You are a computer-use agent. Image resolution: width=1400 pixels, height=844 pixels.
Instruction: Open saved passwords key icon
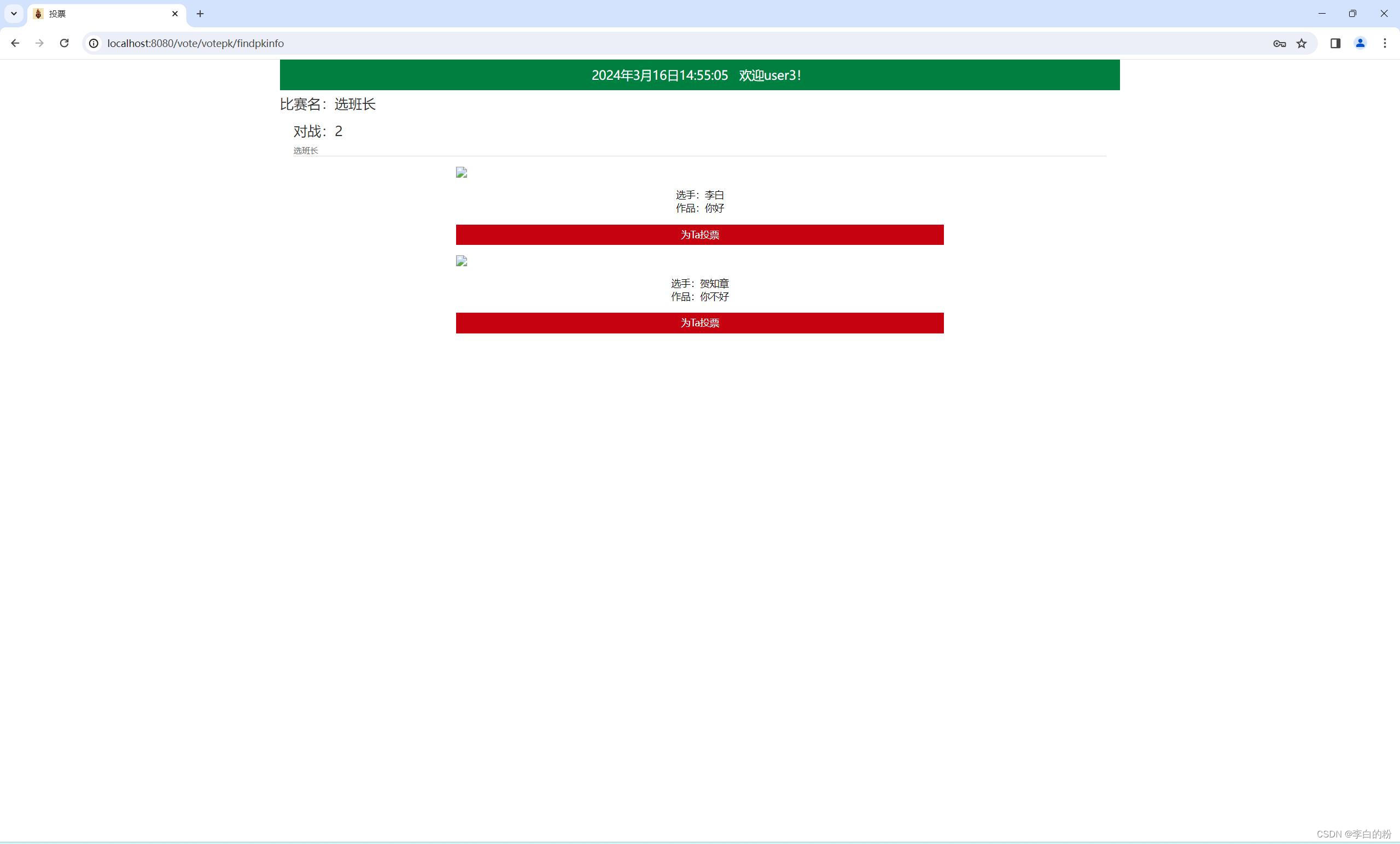tap(1279, 43)
